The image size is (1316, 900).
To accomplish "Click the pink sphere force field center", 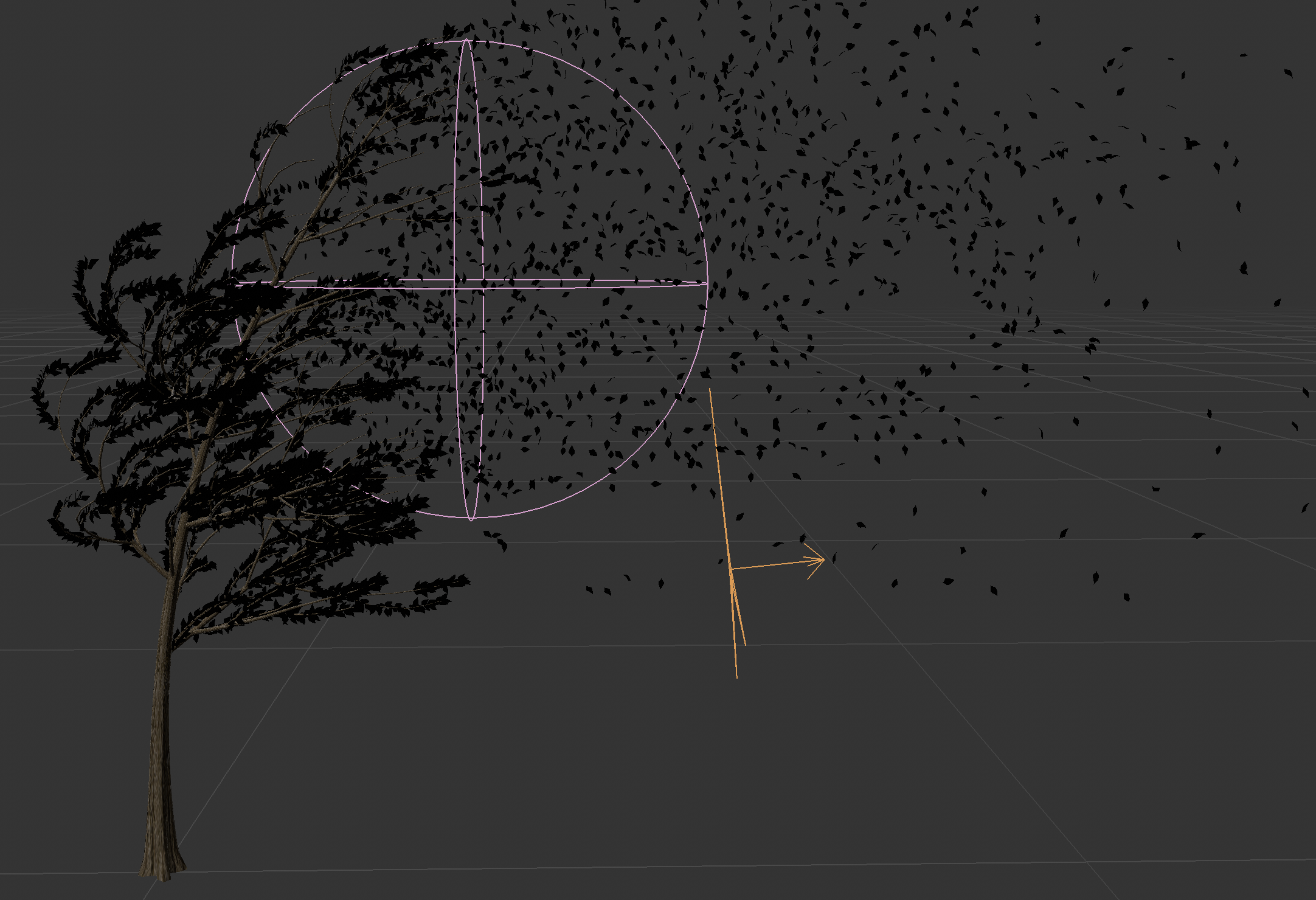I will point(469,284).
